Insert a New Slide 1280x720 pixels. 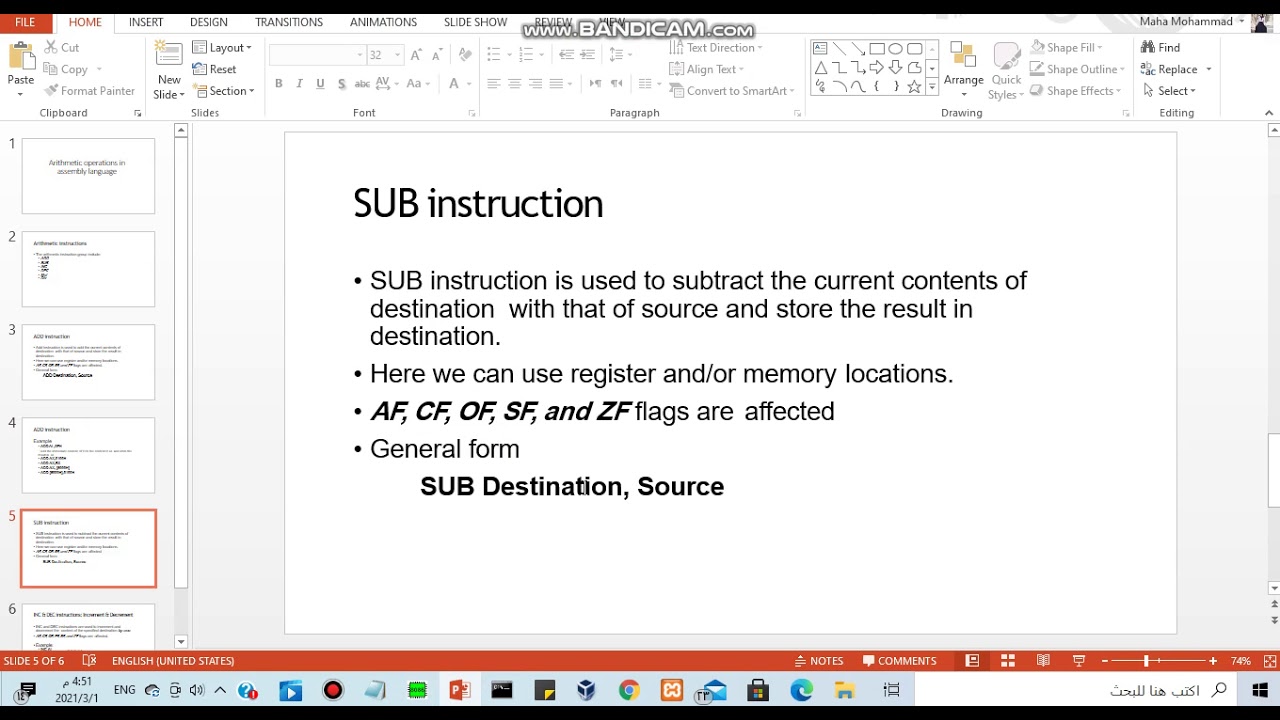coord(169,70)
